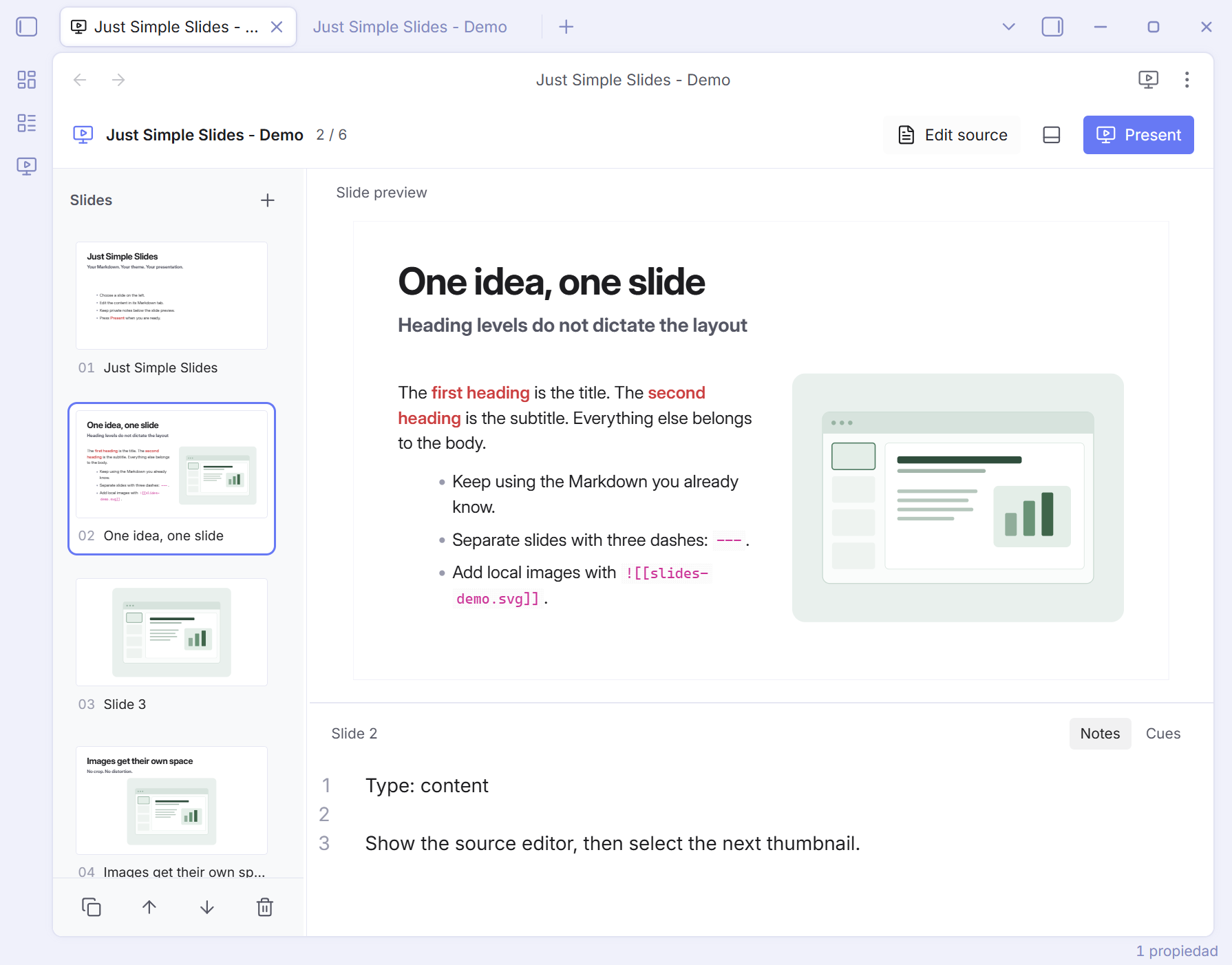
Task: Click the '2 / 6' slide counter
Action: pyautogui.click(x=331, y=135)
